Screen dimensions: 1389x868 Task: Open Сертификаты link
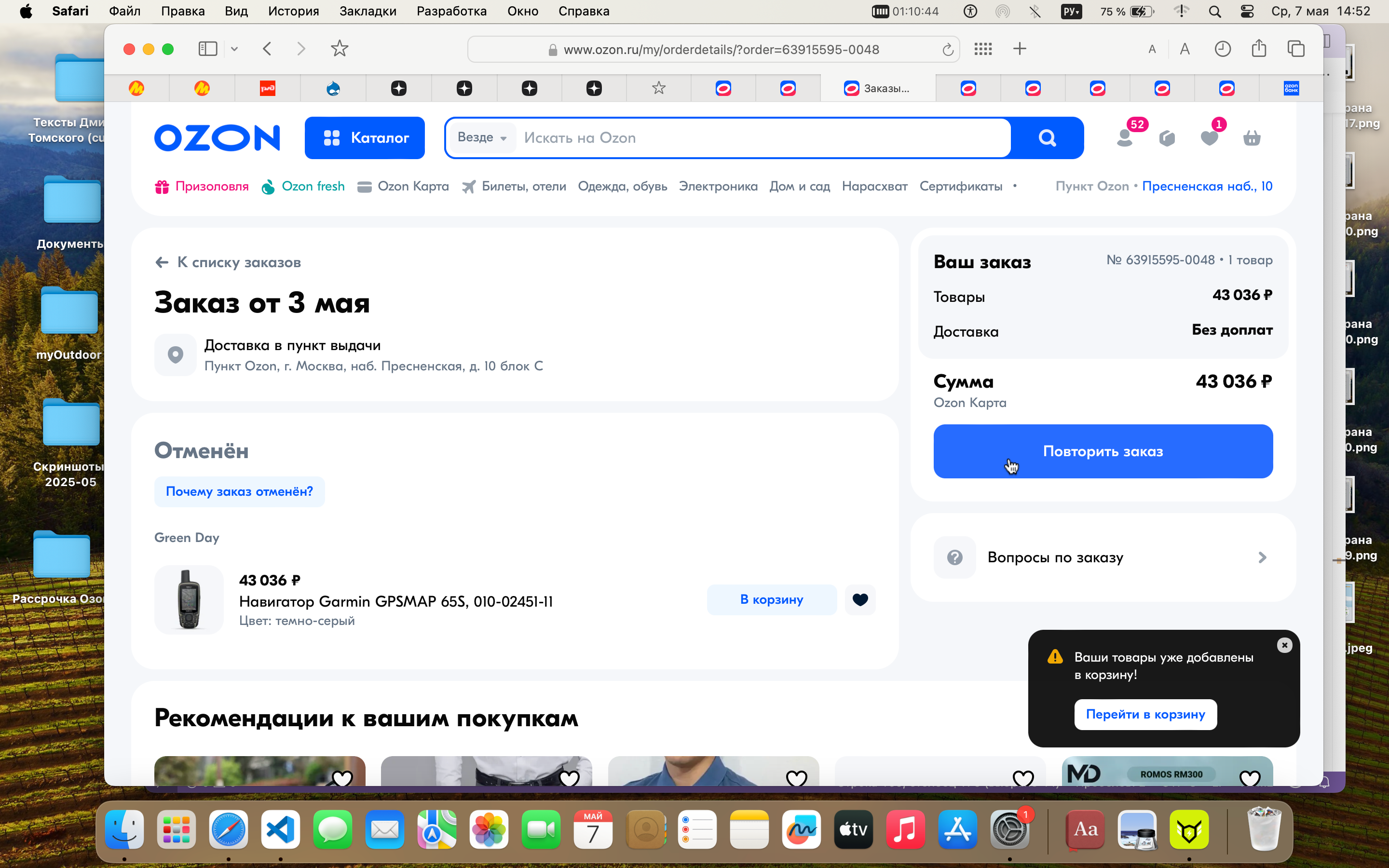pyautogui.click(x=961, y=186)
